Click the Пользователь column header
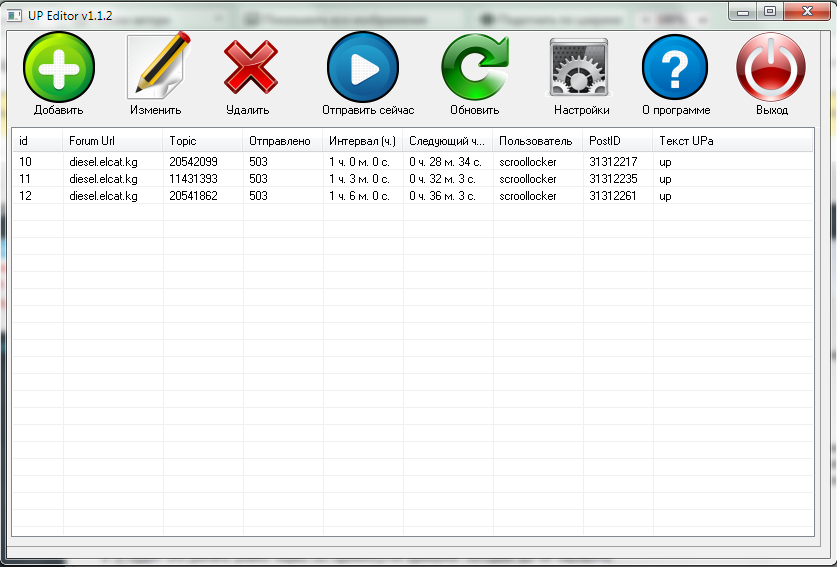Viewport: 837px width, 567px height. coord(538,141)
